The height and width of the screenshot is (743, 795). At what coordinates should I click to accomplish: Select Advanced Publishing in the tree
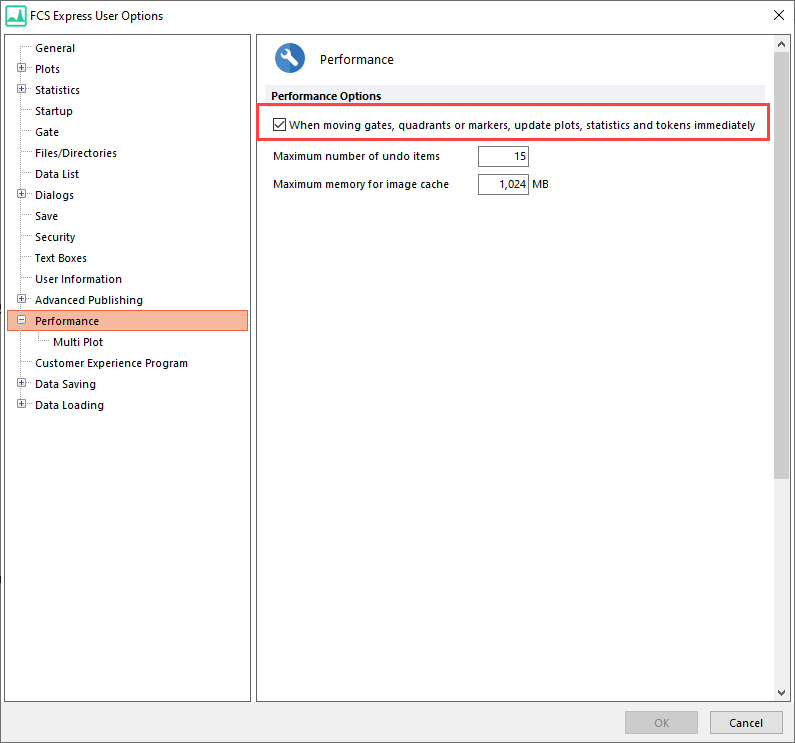pos(89,300)
